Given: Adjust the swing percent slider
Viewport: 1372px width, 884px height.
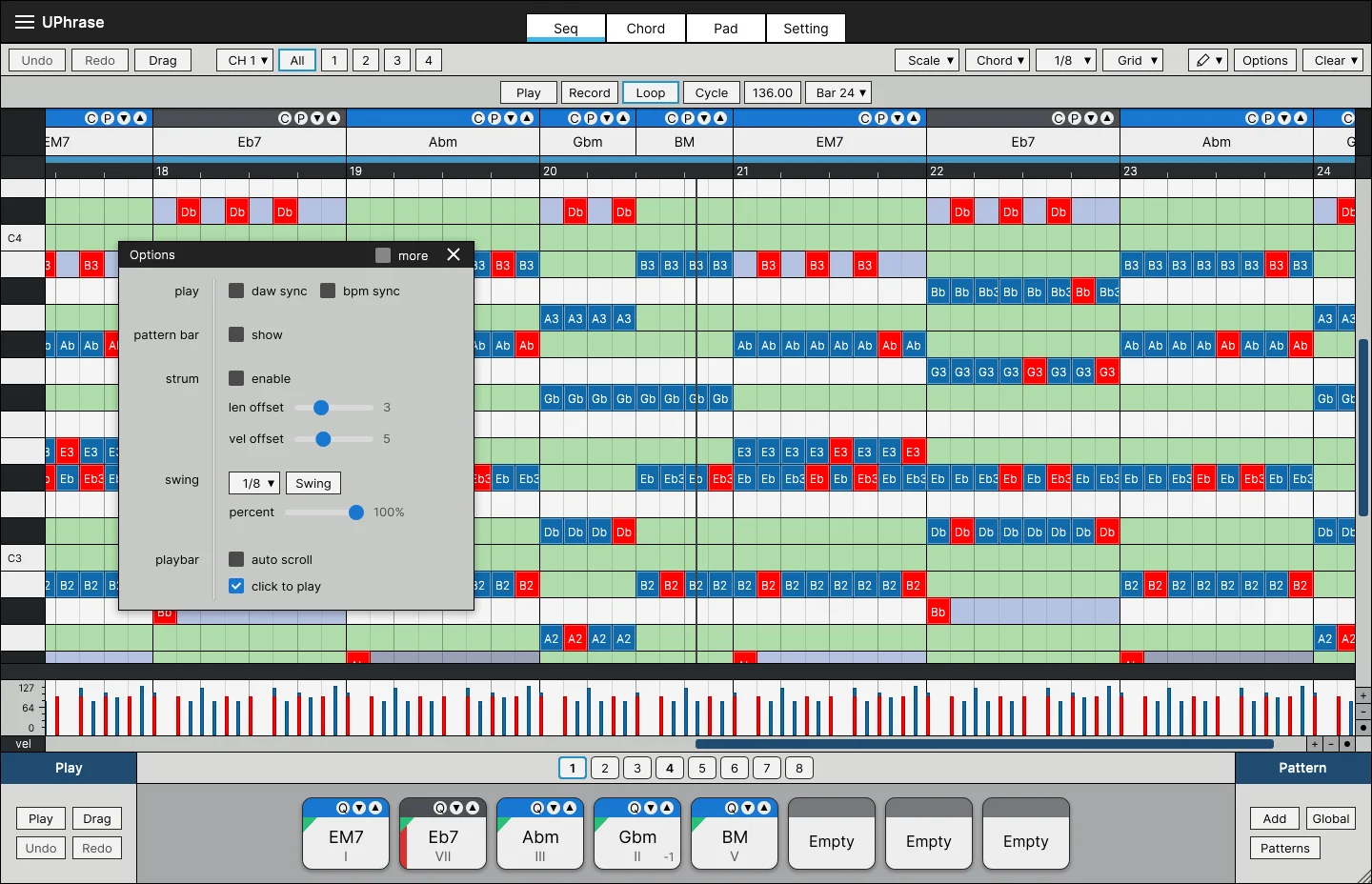Looking at the screenshot, I should tap(356, 512).
